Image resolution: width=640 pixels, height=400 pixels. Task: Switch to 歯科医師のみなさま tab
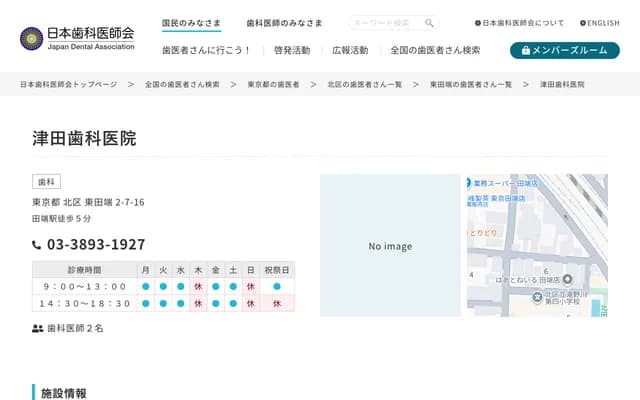[x=284, y=23]
